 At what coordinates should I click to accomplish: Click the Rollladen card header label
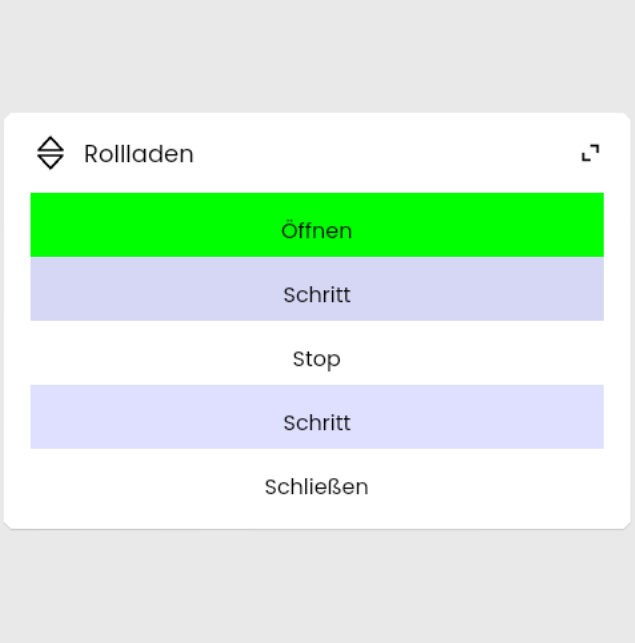pos(139,154)
